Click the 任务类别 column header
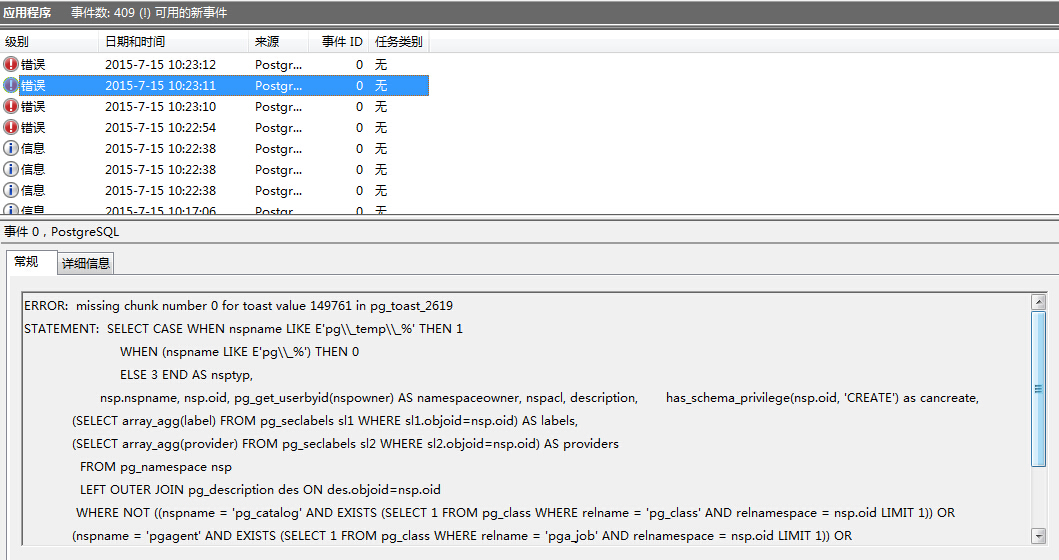 pyautogui.click(x=398, y=42)
